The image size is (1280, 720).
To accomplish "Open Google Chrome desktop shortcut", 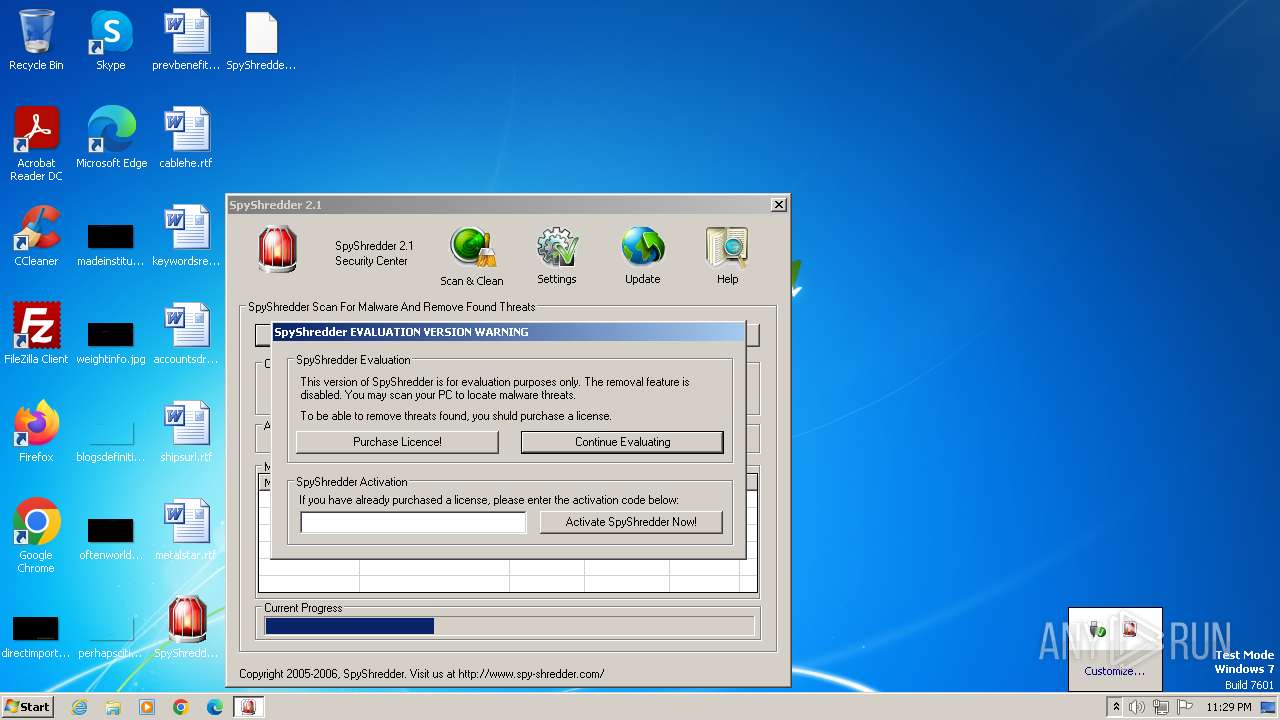I will point(36,536).
